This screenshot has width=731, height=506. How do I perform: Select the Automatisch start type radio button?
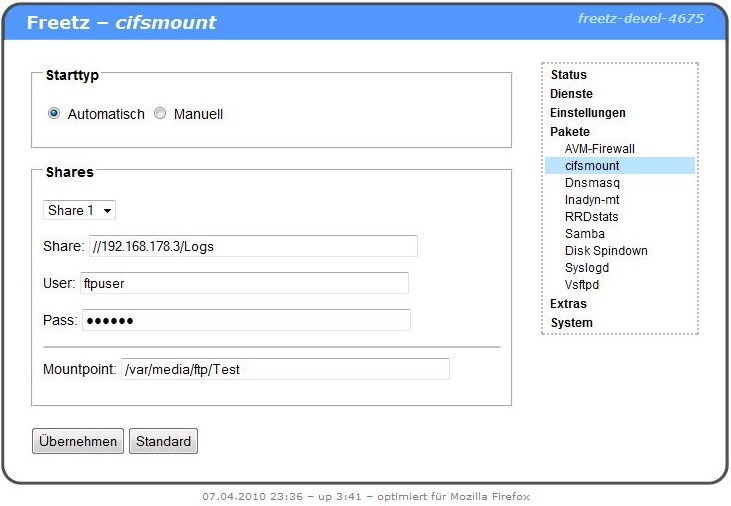click(54, 114)
